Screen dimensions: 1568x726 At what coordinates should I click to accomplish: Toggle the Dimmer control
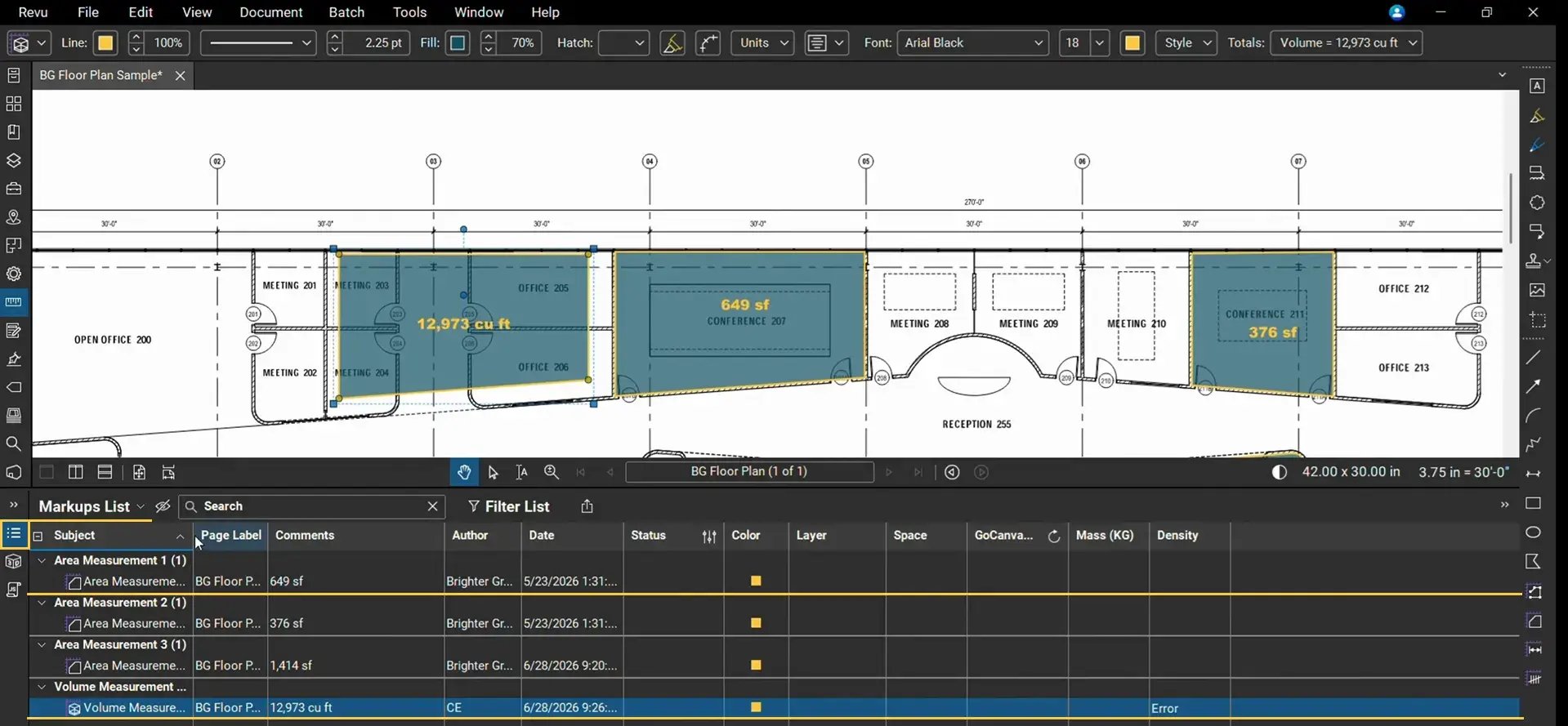tap(1280, 472)
